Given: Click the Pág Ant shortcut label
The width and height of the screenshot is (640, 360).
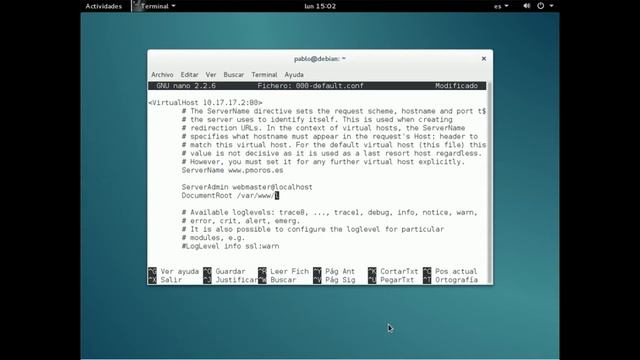Looking at the screenshot, I should (340, 271).
